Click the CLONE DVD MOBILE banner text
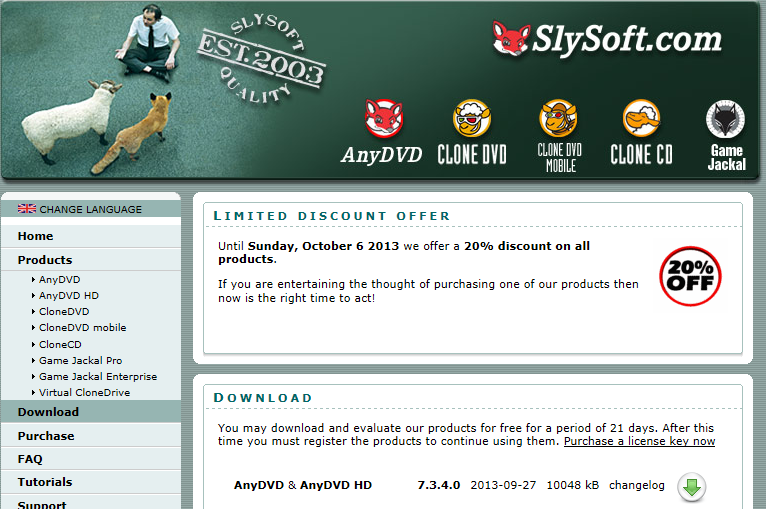Image resolution: width=766 pixels, height=509 pixels. click(x=560, y=157)
